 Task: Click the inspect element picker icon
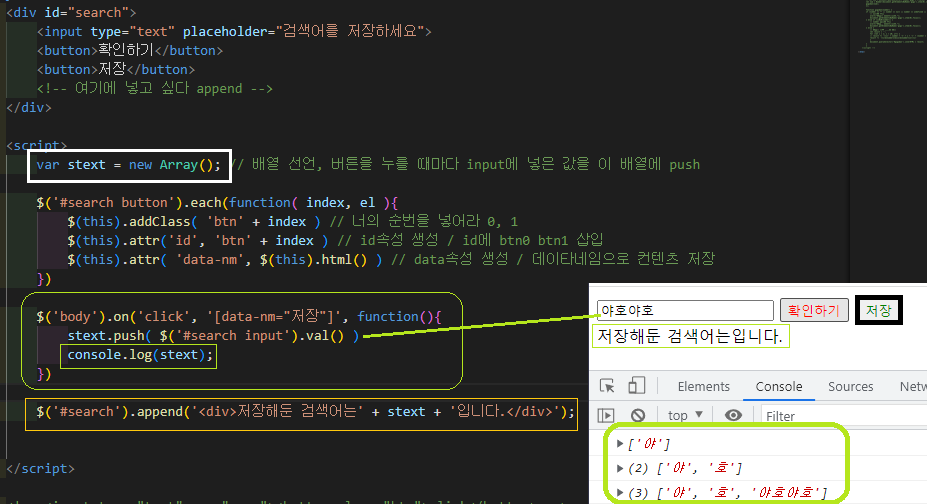(607, 386)
